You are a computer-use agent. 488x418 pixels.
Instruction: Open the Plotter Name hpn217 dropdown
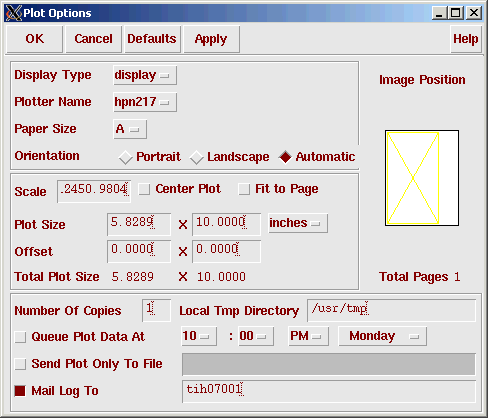145,102
